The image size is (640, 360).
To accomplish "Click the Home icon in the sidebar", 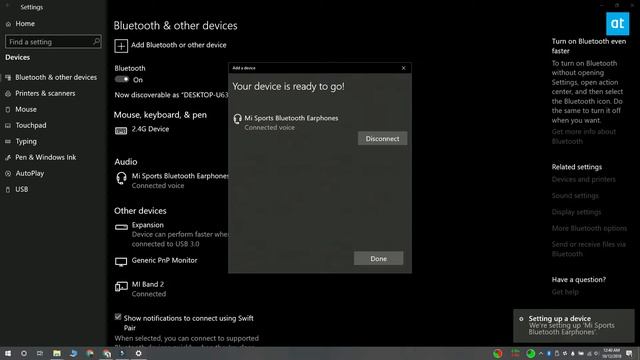I will [8, 24].
